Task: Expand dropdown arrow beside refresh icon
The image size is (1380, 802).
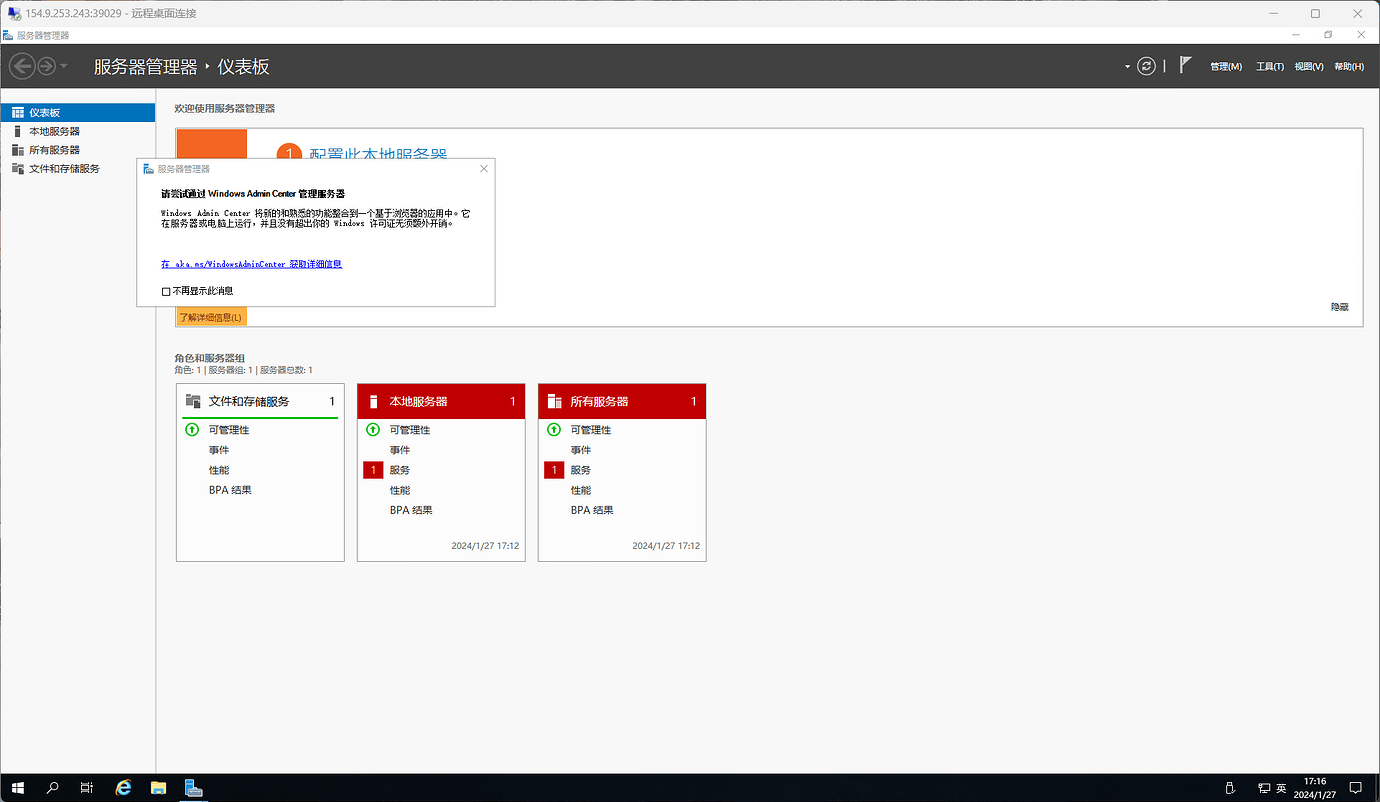Action: point(1127,66)
